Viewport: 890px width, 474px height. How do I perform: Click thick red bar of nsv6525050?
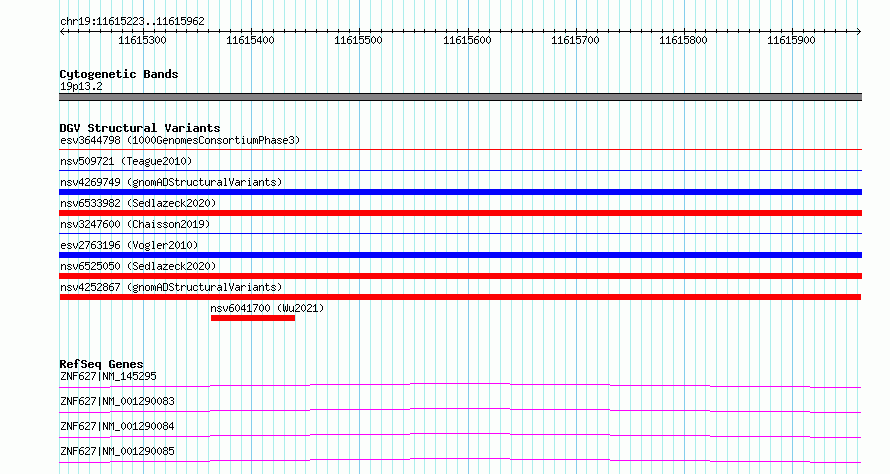point(460,276)
